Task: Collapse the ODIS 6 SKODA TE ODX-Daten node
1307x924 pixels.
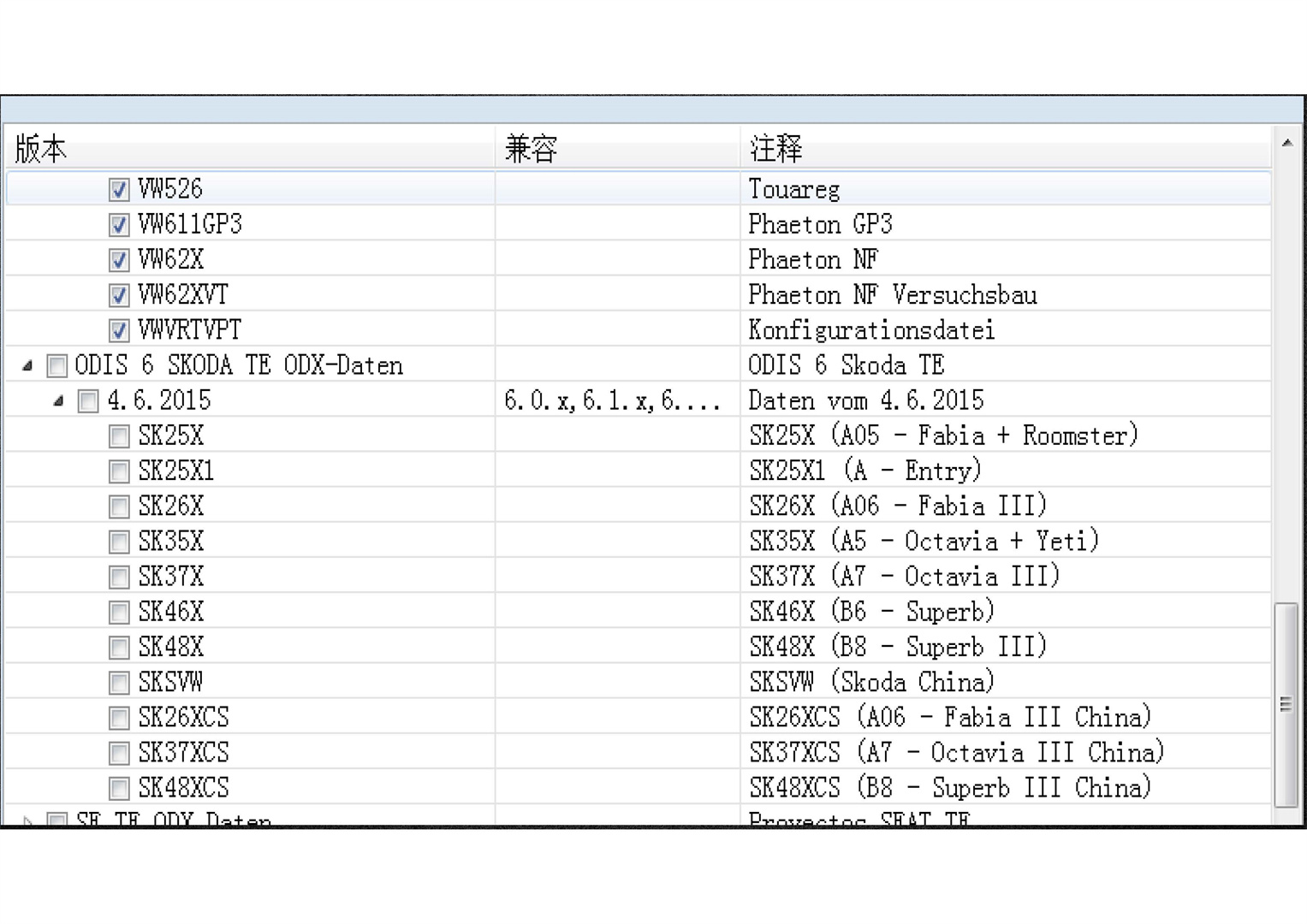Action: (x=27, y=365)
